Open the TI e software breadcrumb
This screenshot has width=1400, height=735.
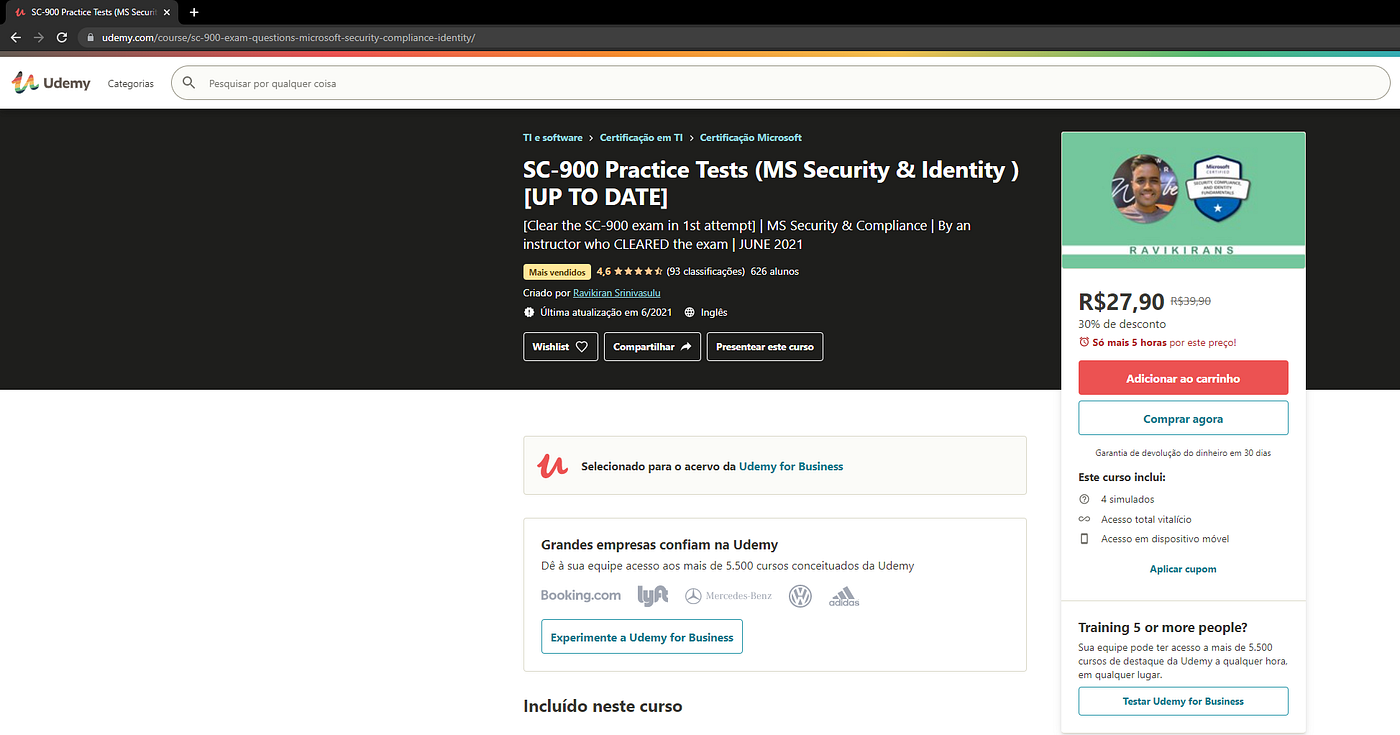pos(553,138)
